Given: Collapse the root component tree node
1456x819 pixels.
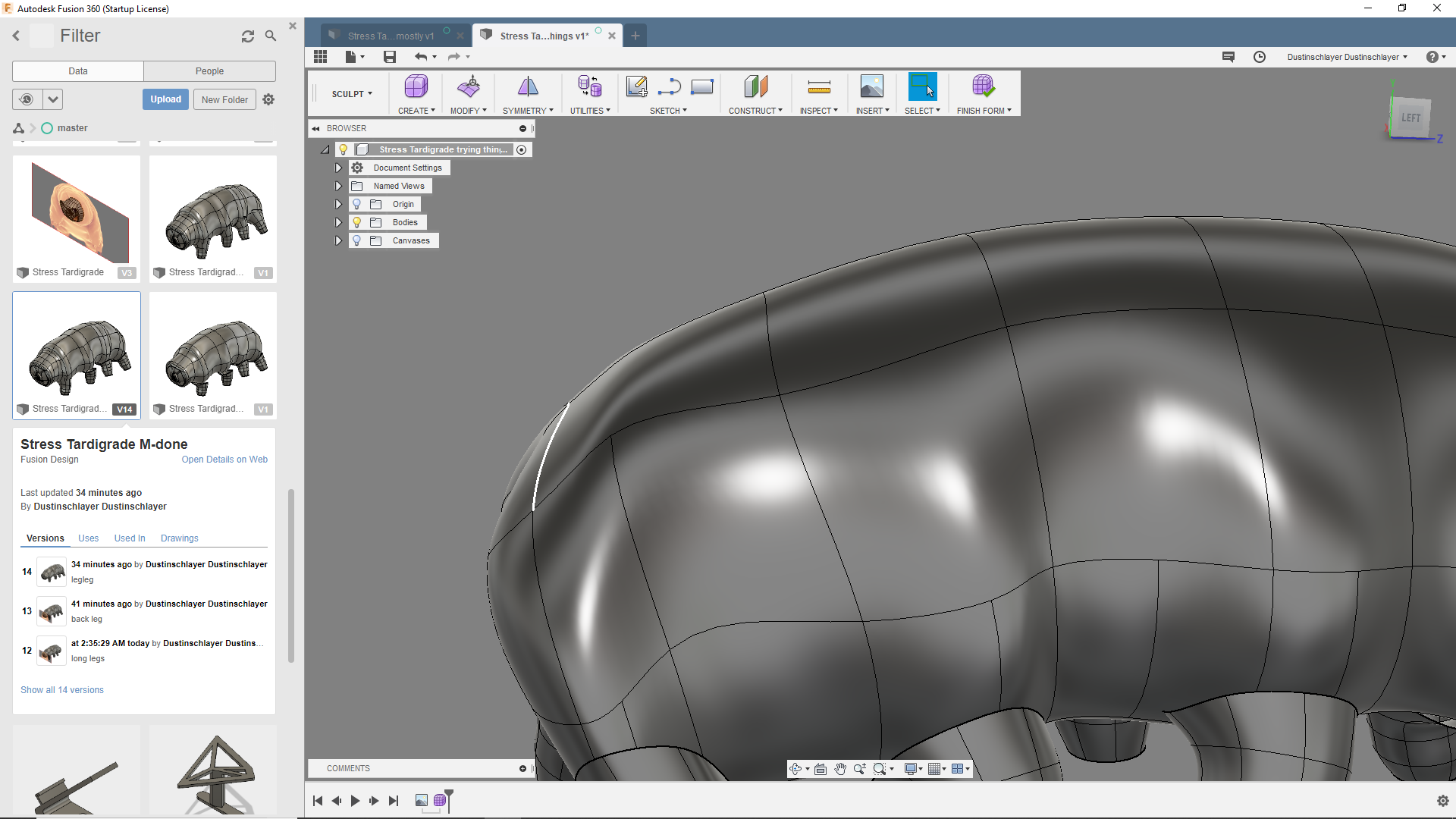Looking at the screenshot, I should click(325, 150).
